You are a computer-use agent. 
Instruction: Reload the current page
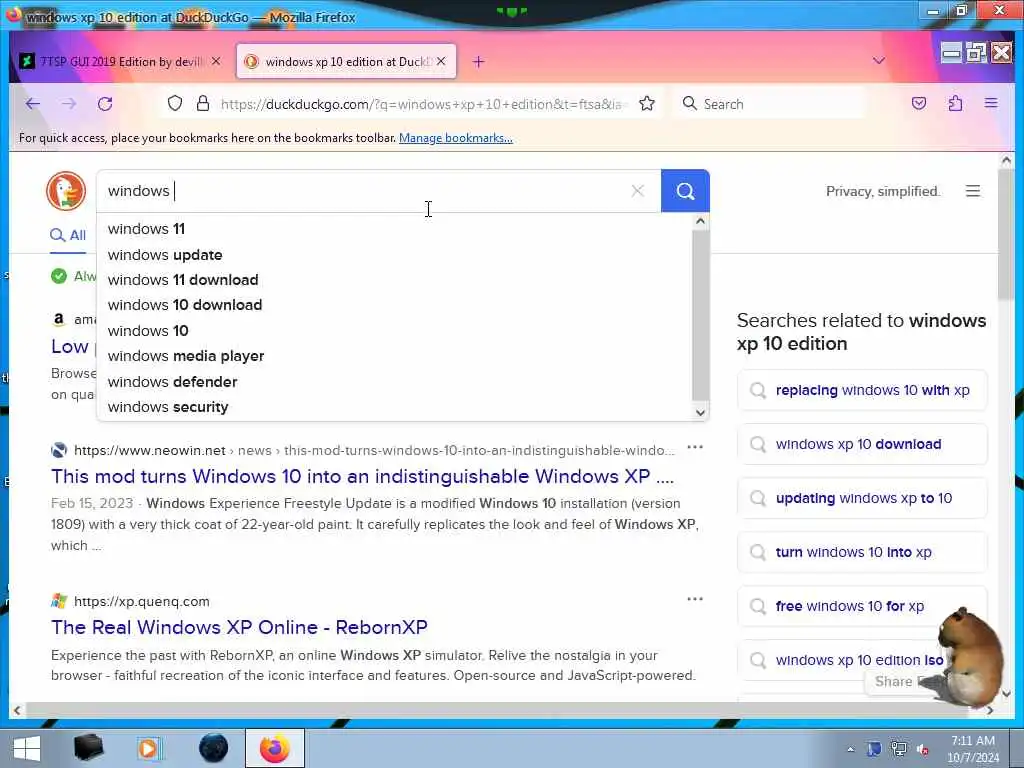click(104, 104)
